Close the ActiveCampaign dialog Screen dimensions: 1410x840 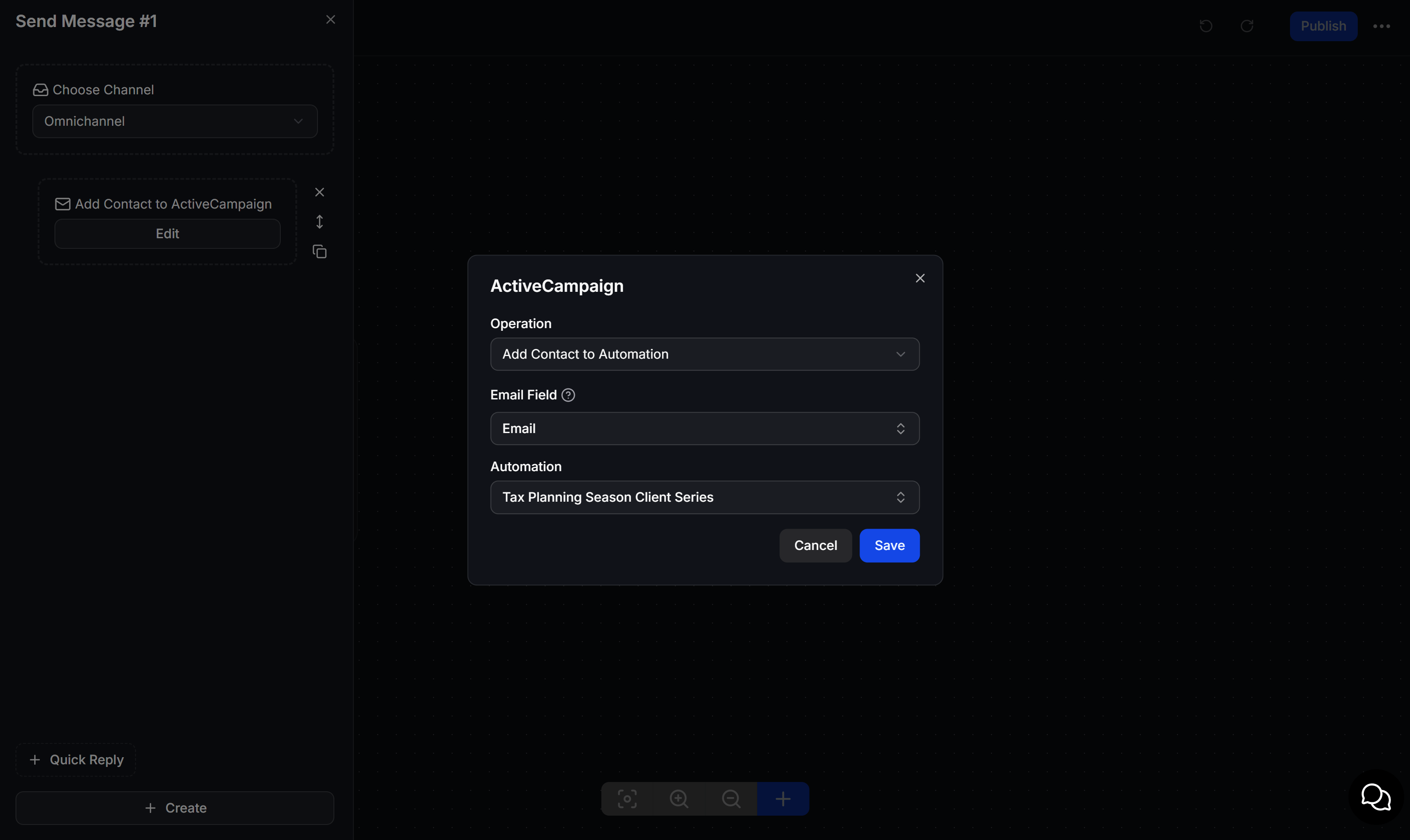coord(920,278)
